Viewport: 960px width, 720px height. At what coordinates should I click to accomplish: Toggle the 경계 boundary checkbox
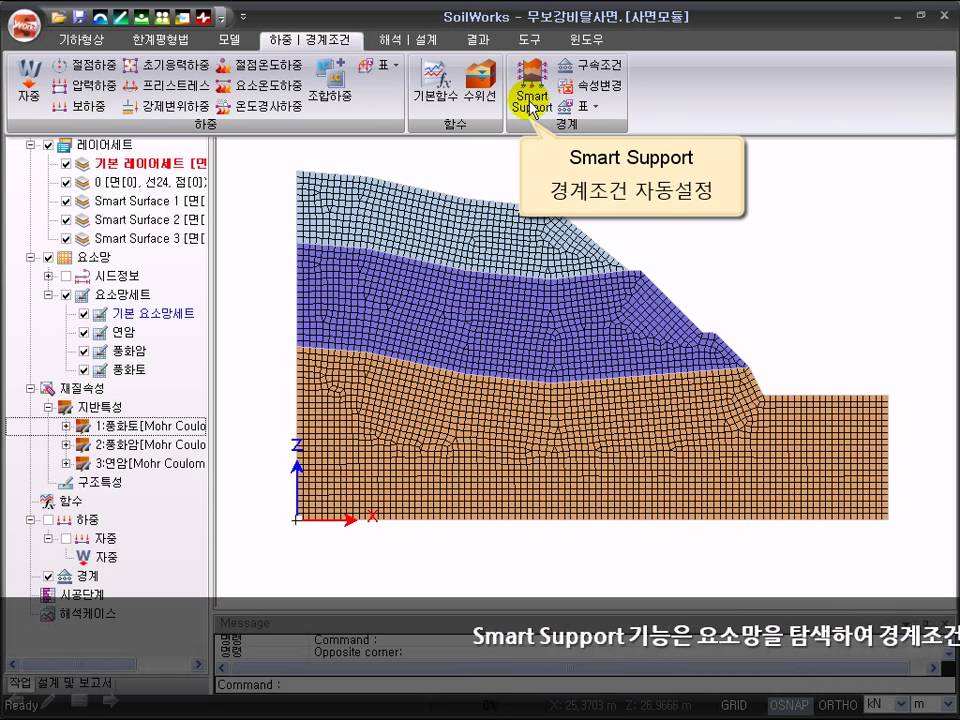pyautogui.click(x=48, y=577)
